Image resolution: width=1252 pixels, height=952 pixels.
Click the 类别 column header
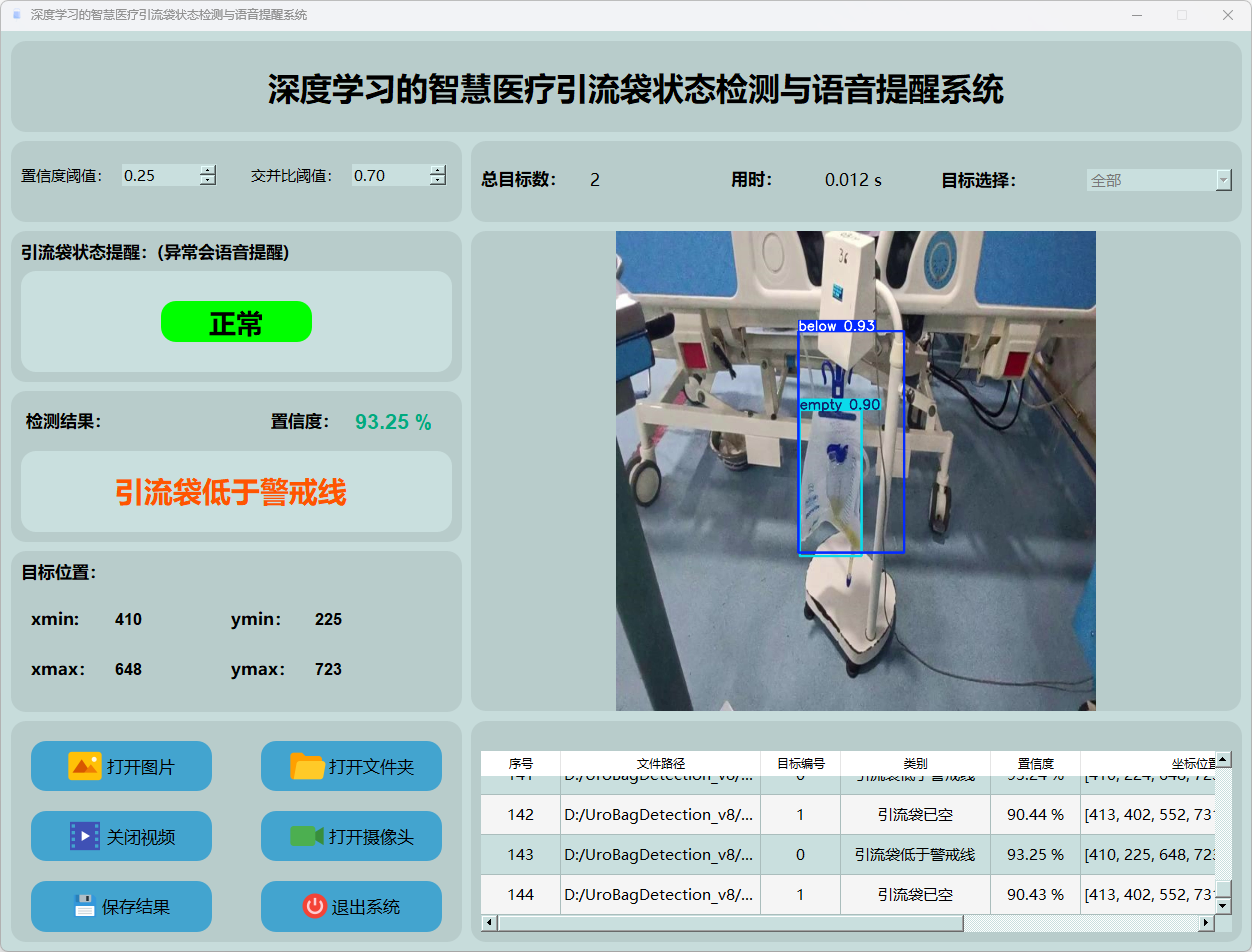pyautogui.click(x=914, y=763)
